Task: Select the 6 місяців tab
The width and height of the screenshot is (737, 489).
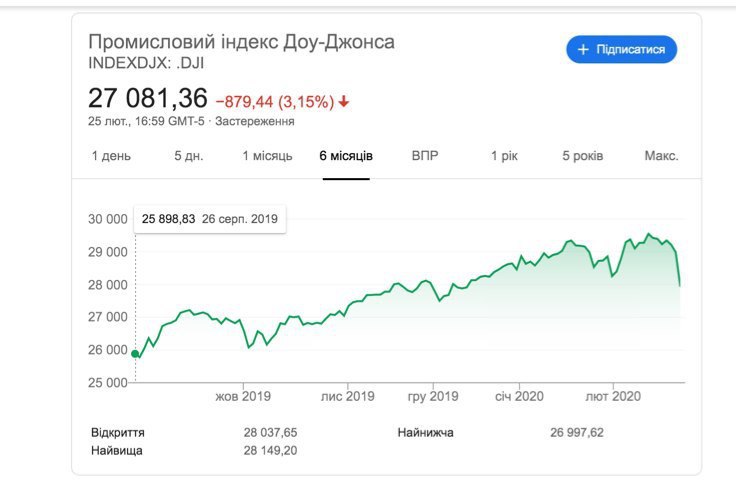Action: point(346,156)
